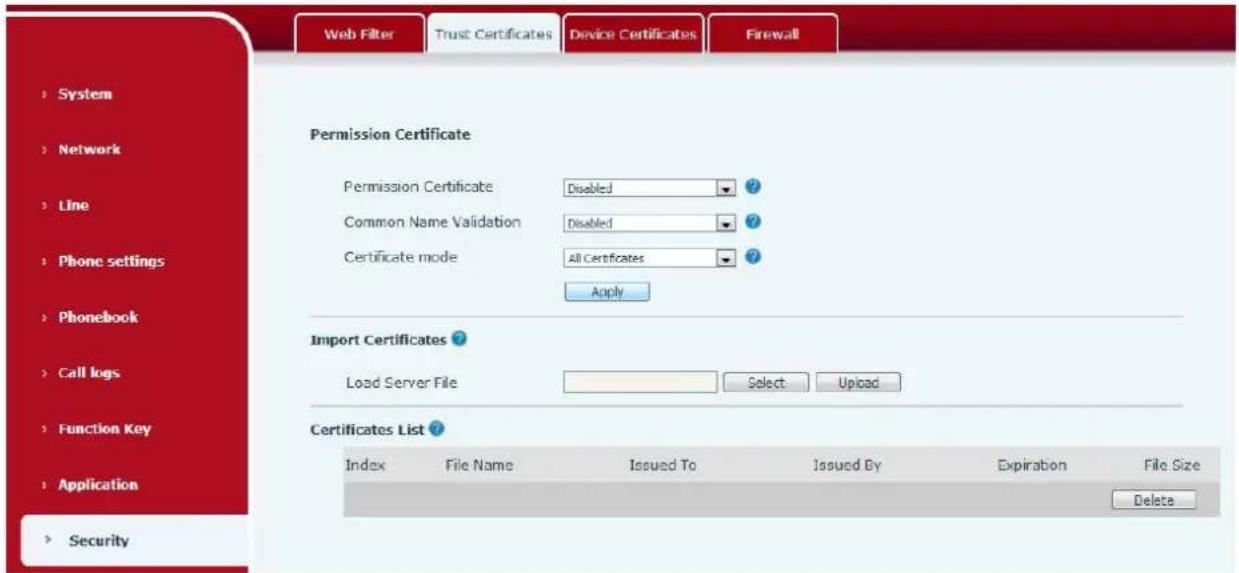Open the Permission Certificate dropdown
Image resolution: width=1239 pixels, height=573 pixels.
pos(650,188)
